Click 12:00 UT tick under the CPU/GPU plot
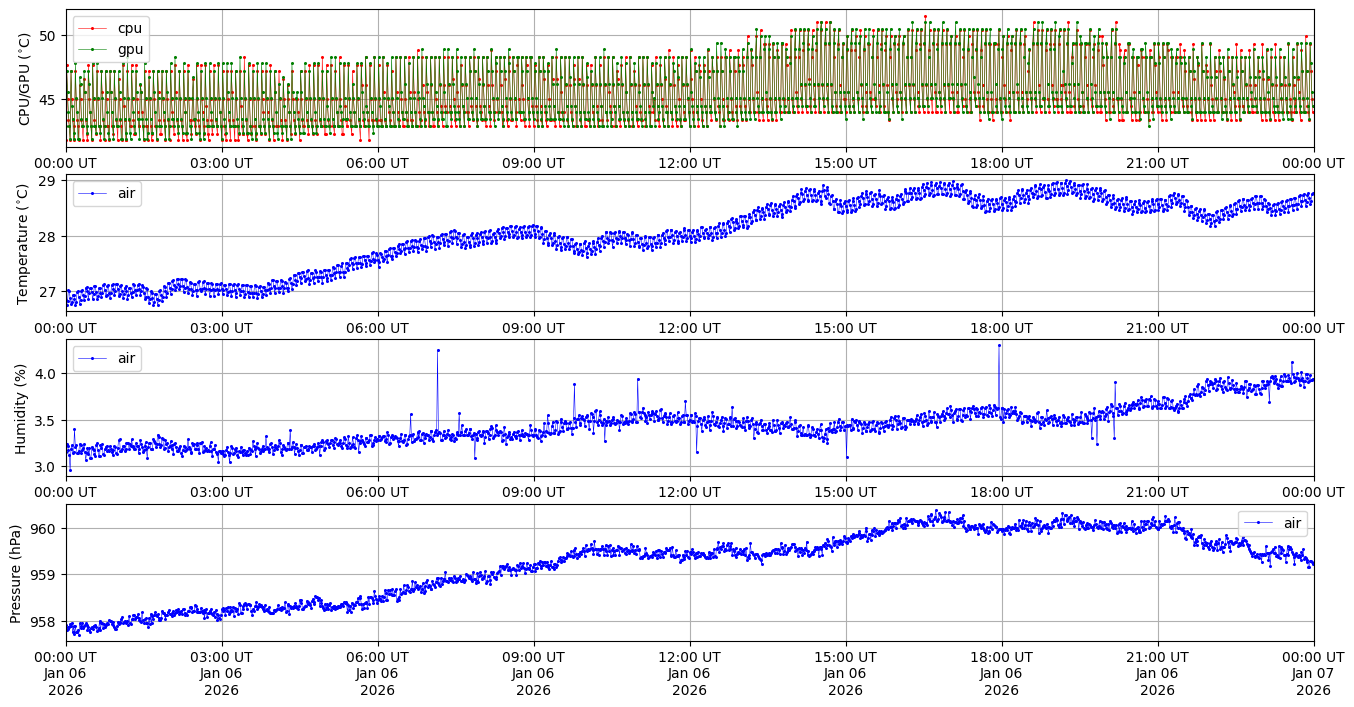Image resolution: width=1354 pixels, height=707 pixels. click(x=689, y=163)
